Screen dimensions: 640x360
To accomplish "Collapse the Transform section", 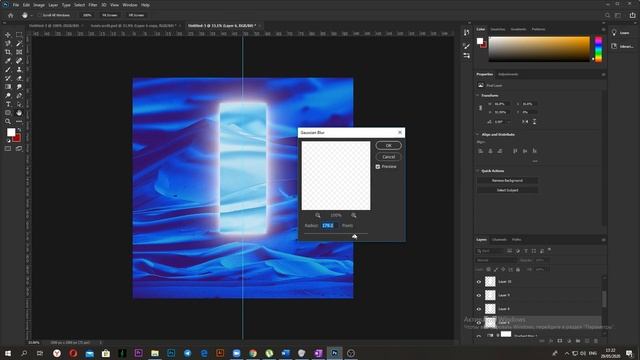I will [x=478, y=96].
